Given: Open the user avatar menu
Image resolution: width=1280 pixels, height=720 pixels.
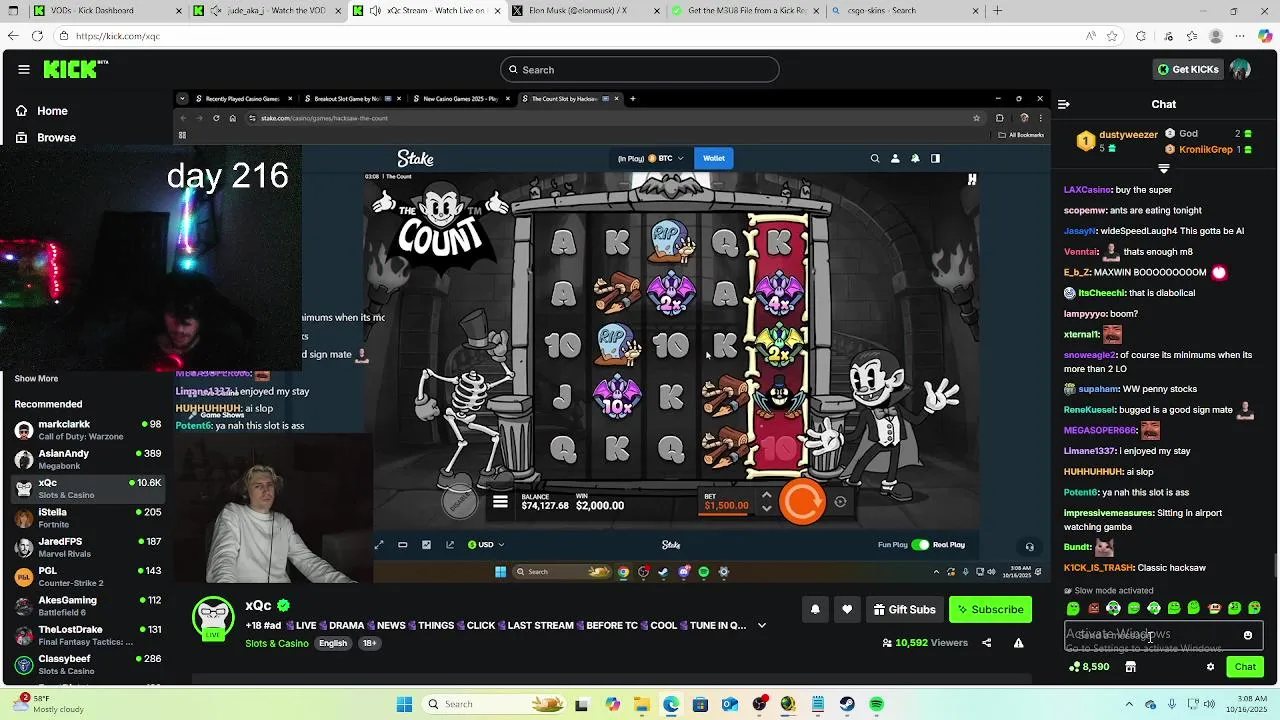Looking at the screenshot, I should tap(1240, 69).
